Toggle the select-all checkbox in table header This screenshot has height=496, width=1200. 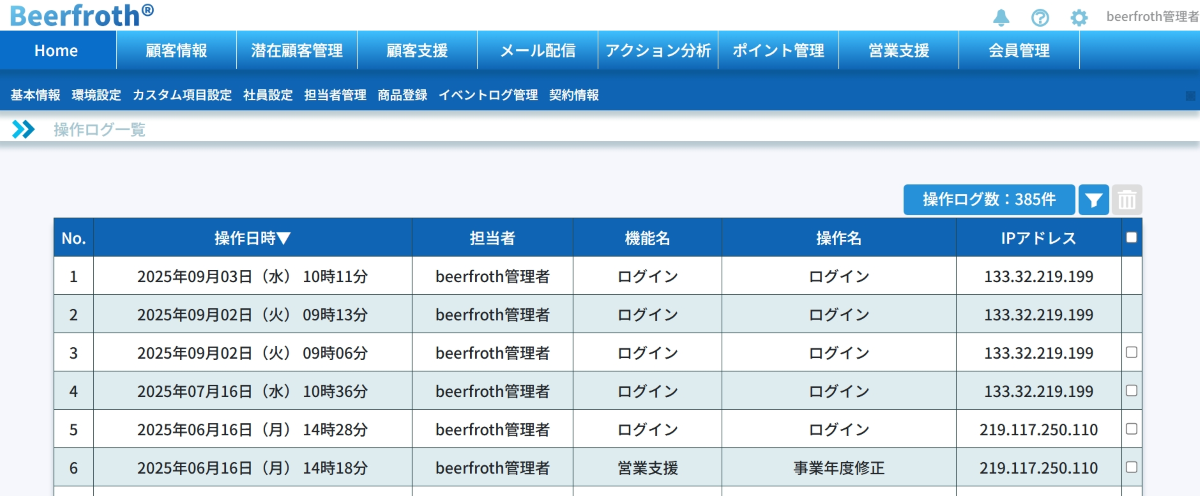click(x=1131, y=238)
